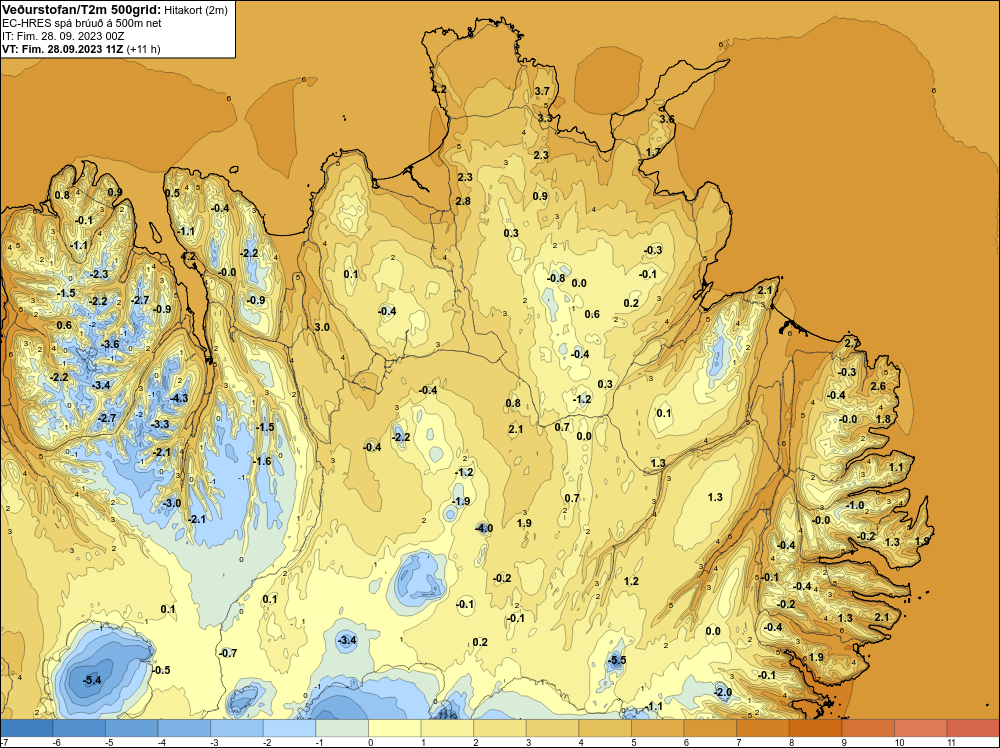
Task: Select the '-0.7' temperature value
Action: [228, 653]
